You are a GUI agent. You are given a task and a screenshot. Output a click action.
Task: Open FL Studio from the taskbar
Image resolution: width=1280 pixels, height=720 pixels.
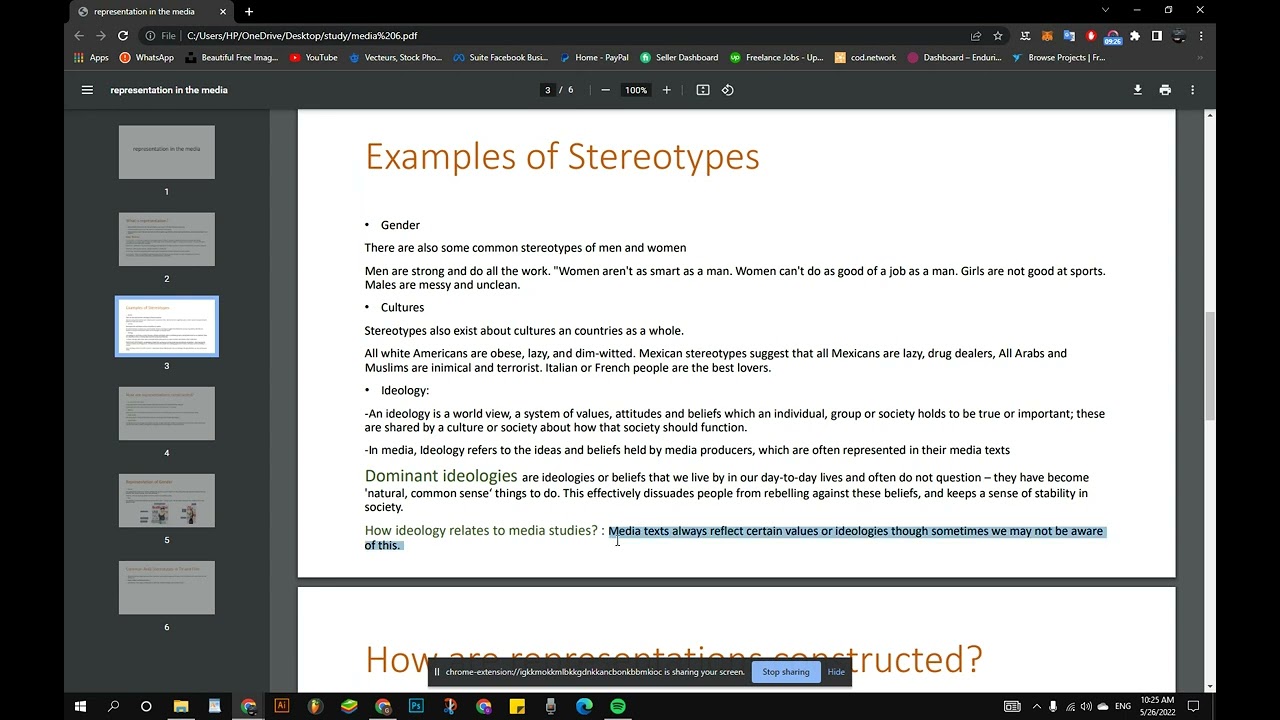pos(316,706)
